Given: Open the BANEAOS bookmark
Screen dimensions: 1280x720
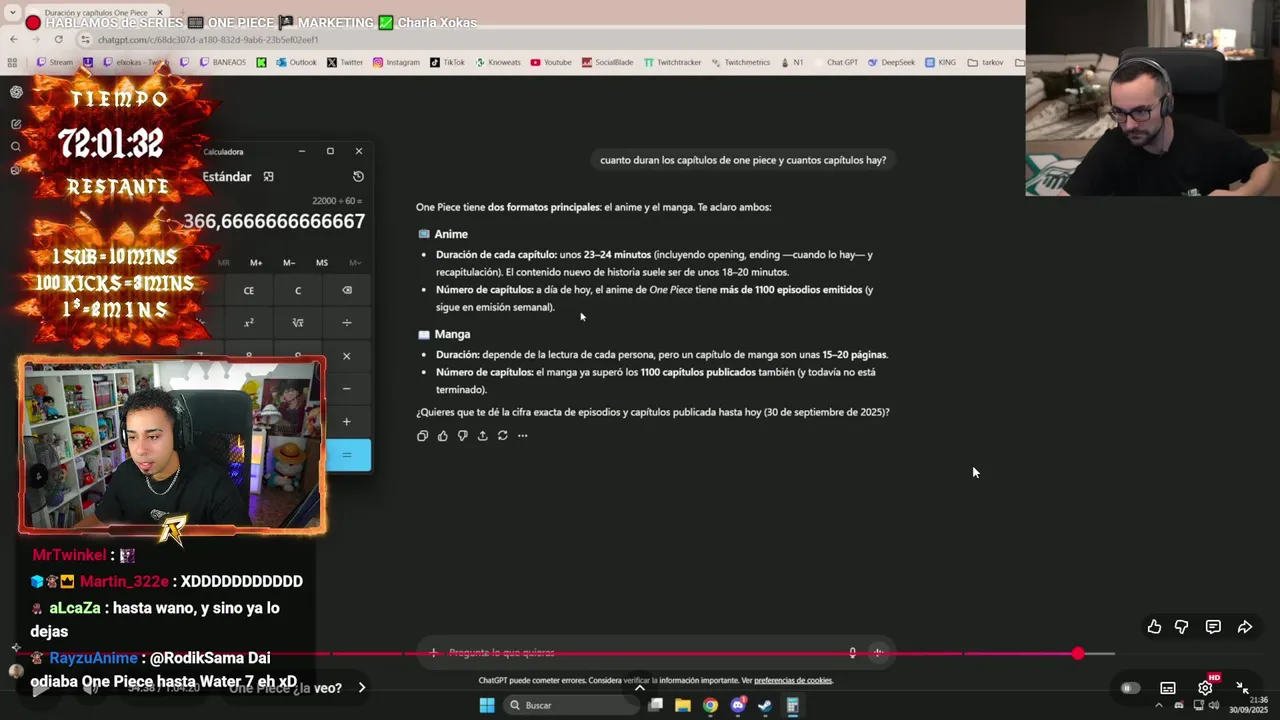Looking at the screenshot, I should (223, 62).
